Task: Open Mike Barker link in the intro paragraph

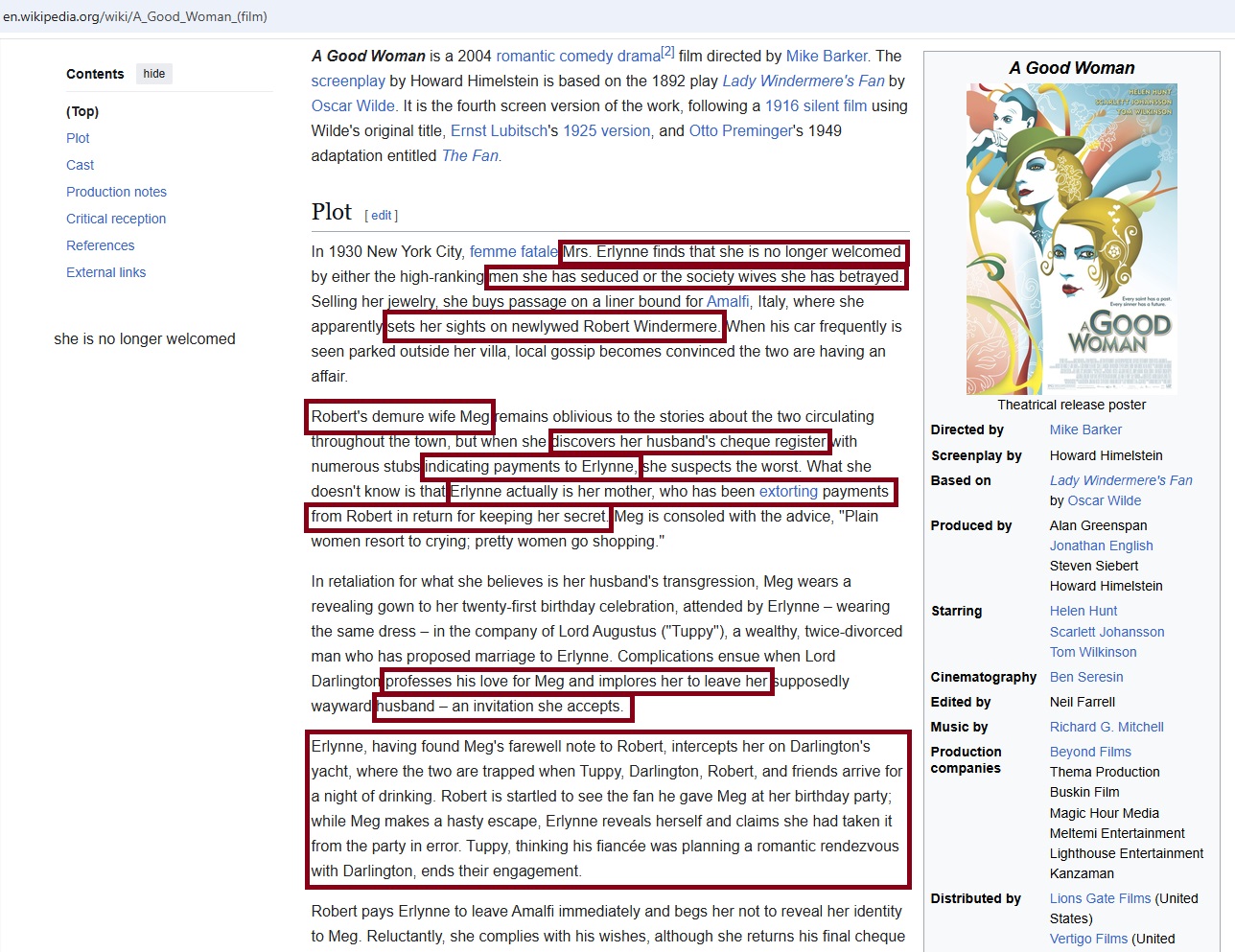Action: click(827, 57)
